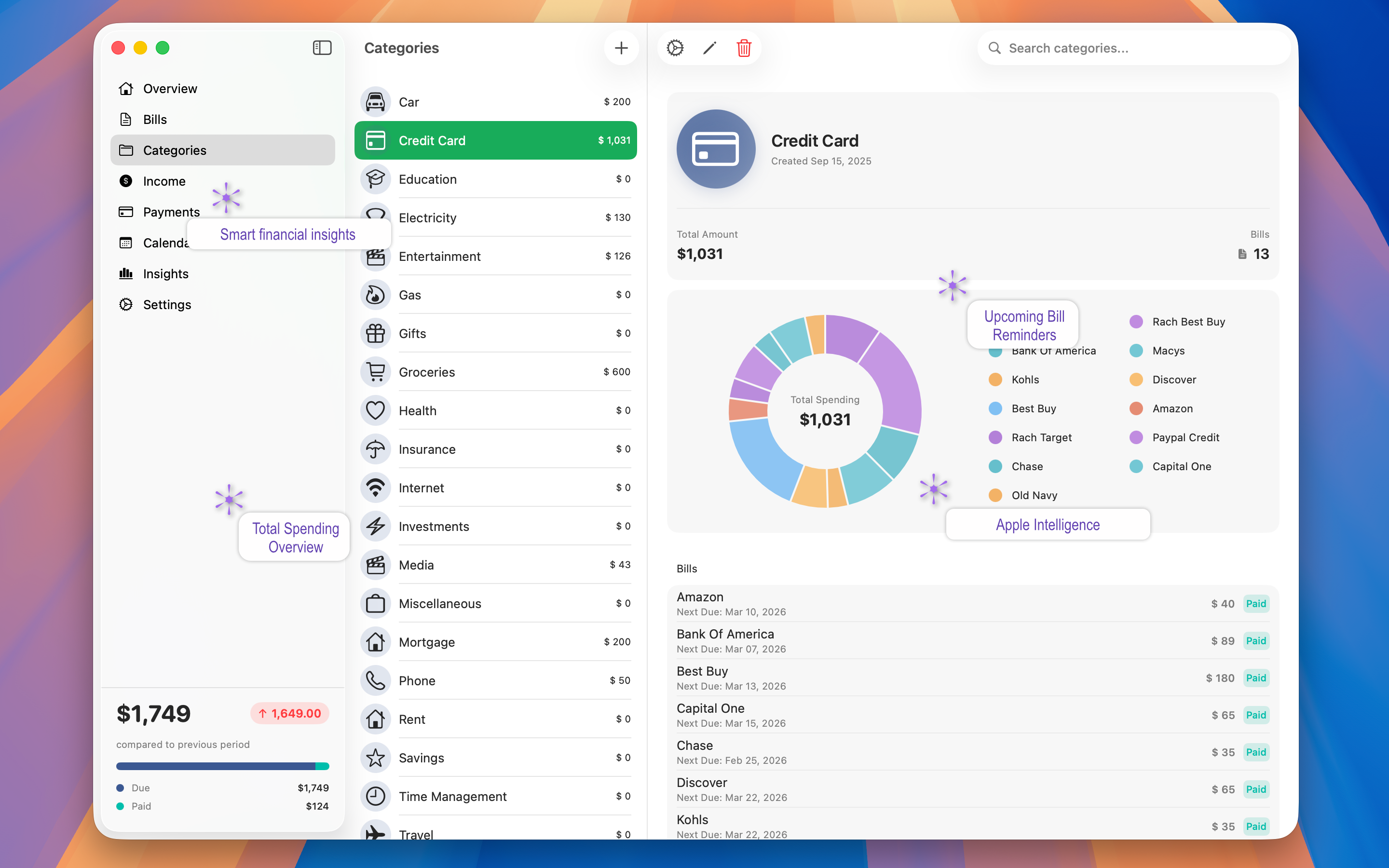Image resolution: width=1389 pixels, height=868 pixels.
Task: Open the gear settings icon in toolbar
Action: pyautogui.click(x=675, y=48)
